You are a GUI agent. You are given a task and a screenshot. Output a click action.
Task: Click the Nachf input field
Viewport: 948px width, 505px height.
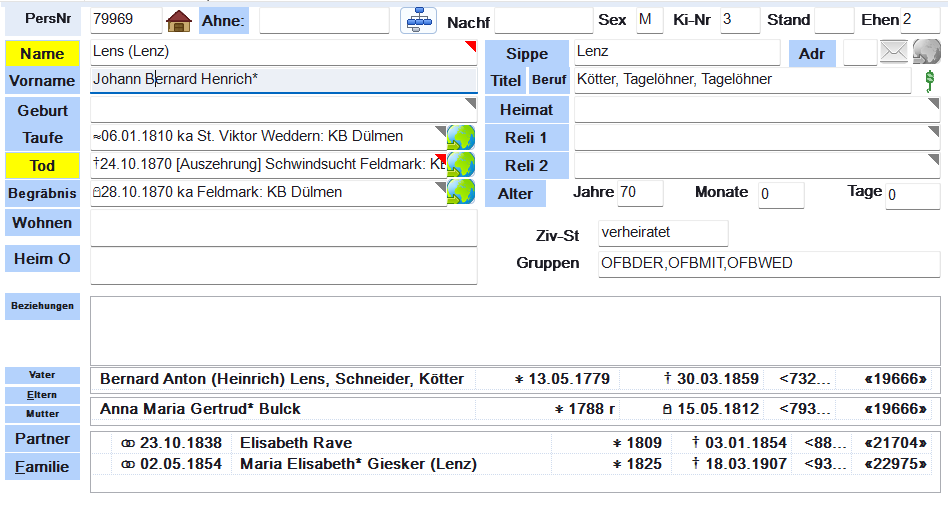click(544, 21)
